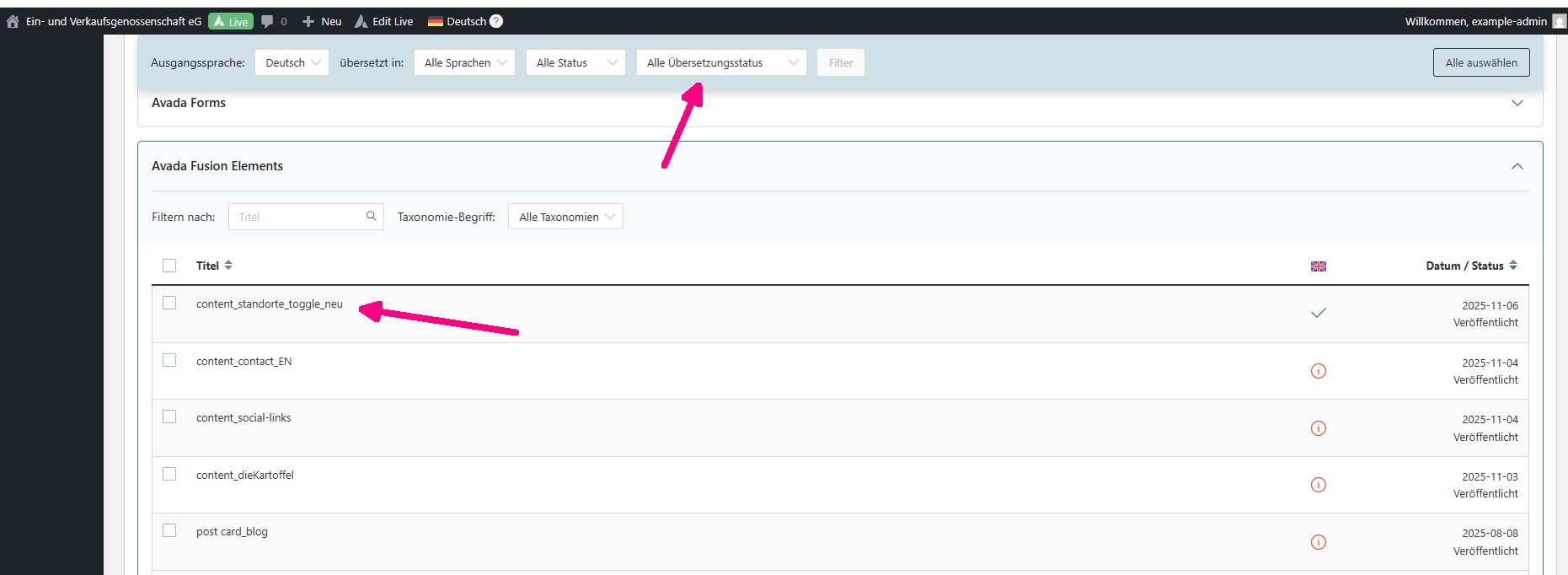1568x575 pixels.
Task: Open the Ausgangssprache Deutsch dropdown
Action: [x=292, y=62]
